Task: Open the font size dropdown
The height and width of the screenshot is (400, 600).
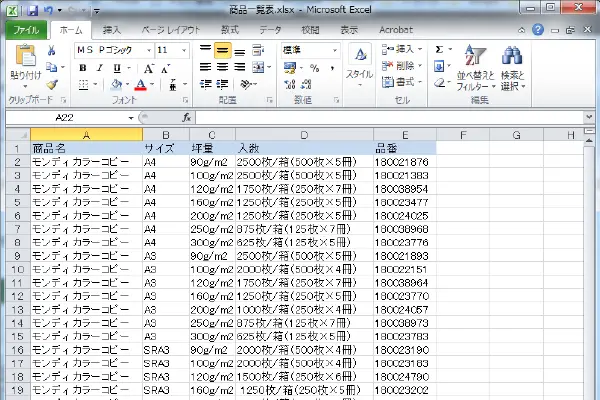Action: point(184,50)
